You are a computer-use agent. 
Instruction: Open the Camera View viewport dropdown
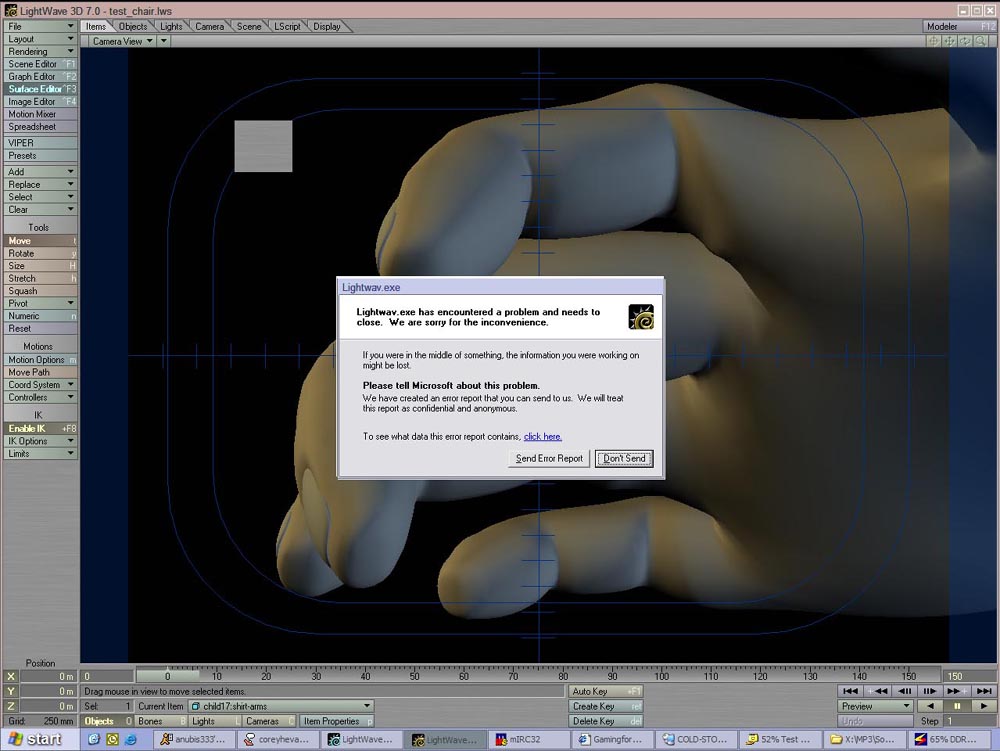pos(122,41)
